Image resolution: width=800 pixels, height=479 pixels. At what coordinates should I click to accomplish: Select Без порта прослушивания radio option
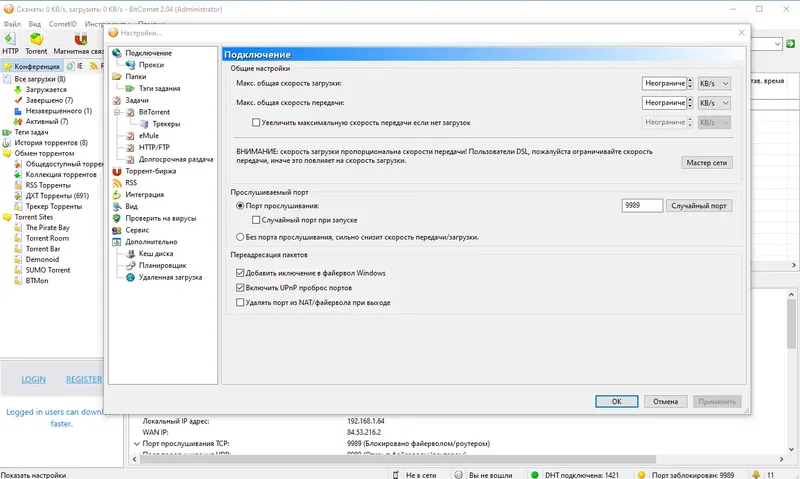240,237
